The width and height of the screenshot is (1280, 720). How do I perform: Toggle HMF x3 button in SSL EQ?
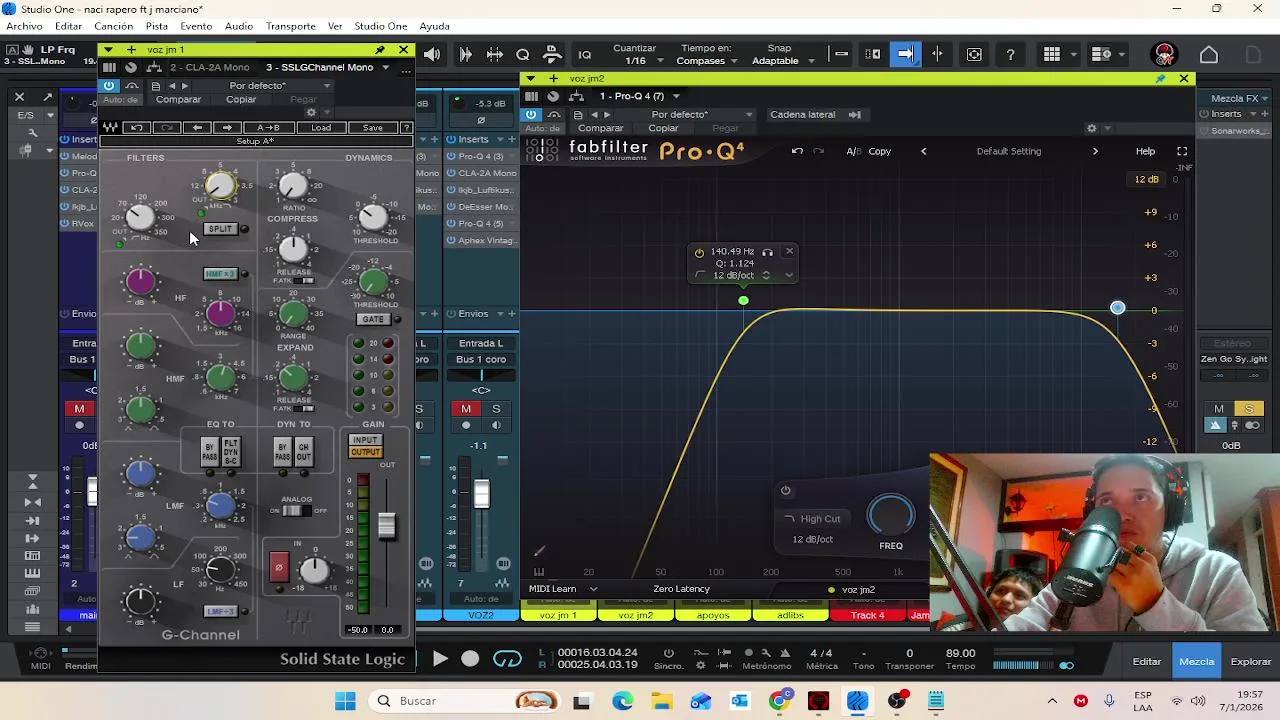[x=219, y=274]
